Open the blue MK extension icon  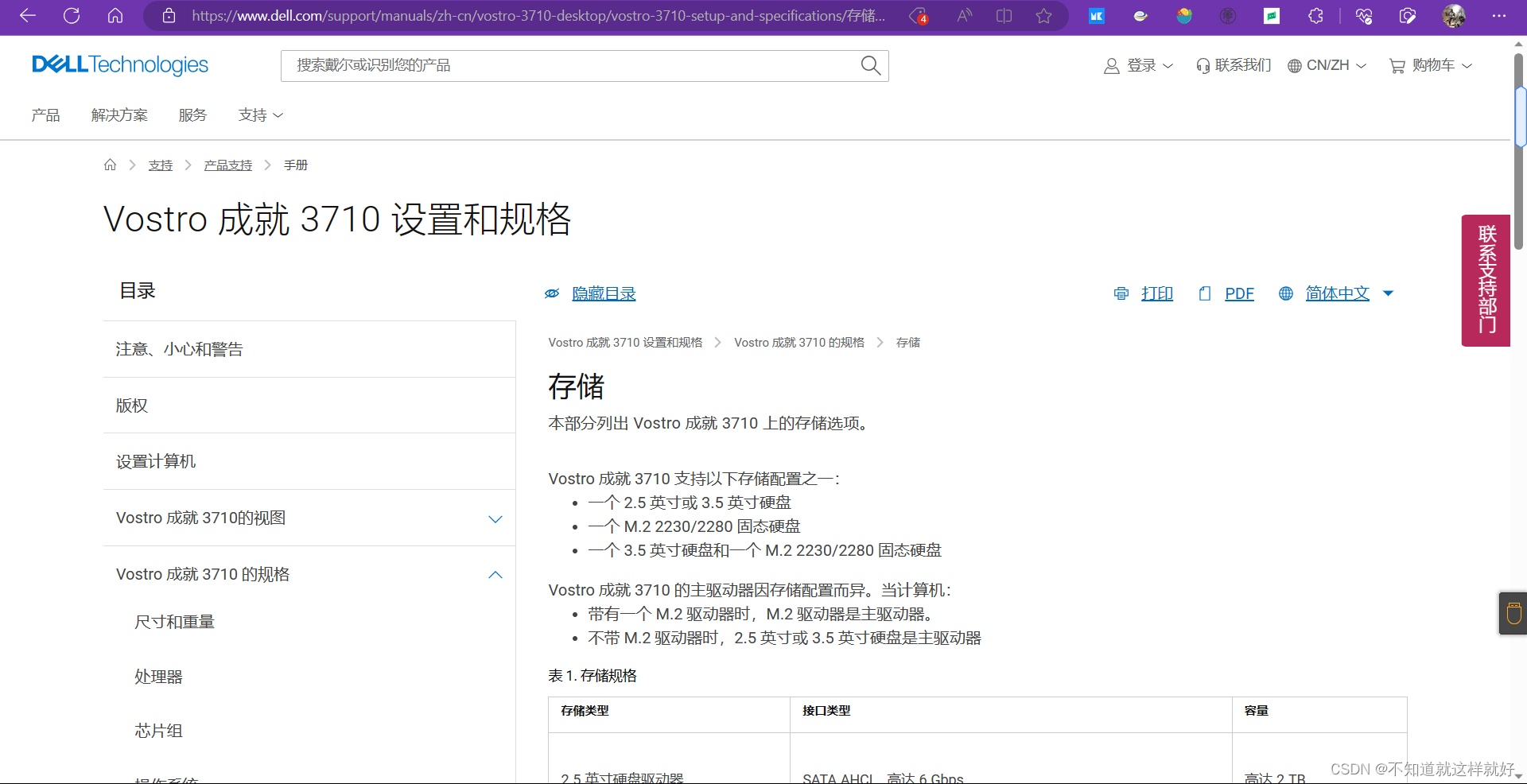[x=1097, y=16]
